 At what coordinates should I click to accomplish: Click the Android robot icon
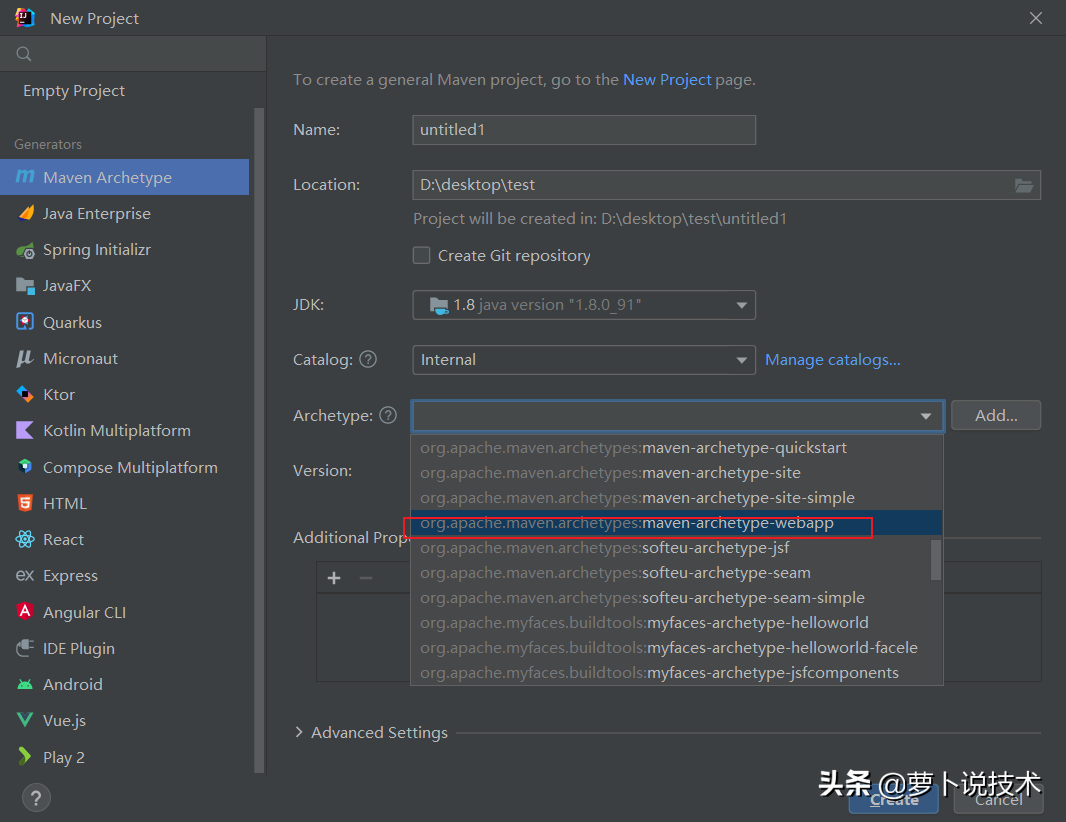25,685
